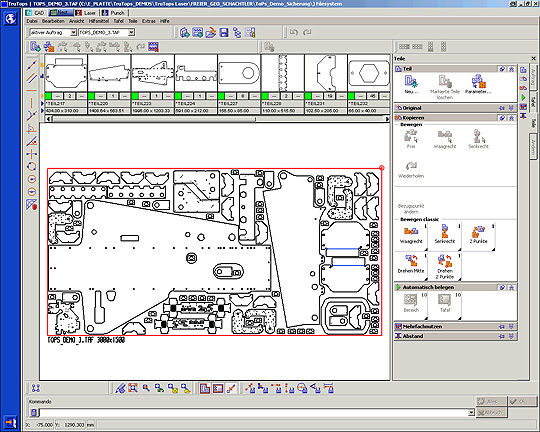Click the parts strip horizontal scrollbar

[218, 119]
